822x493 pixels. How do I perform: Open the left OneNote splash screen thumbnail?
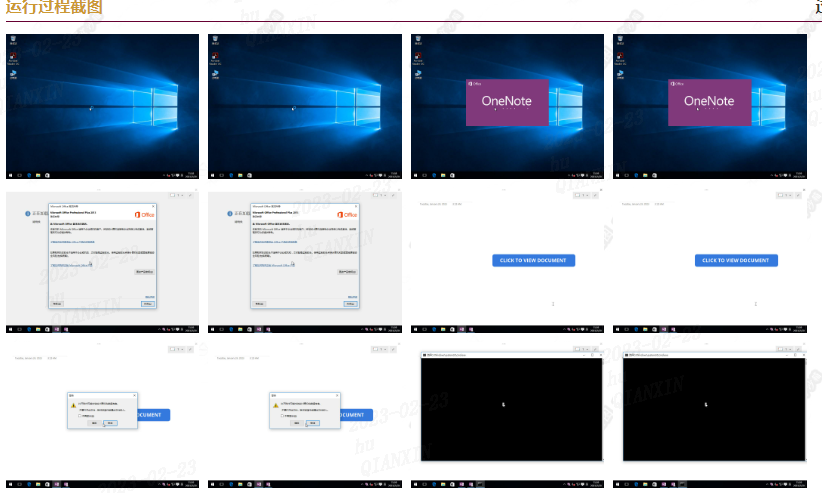coord(507,106)
